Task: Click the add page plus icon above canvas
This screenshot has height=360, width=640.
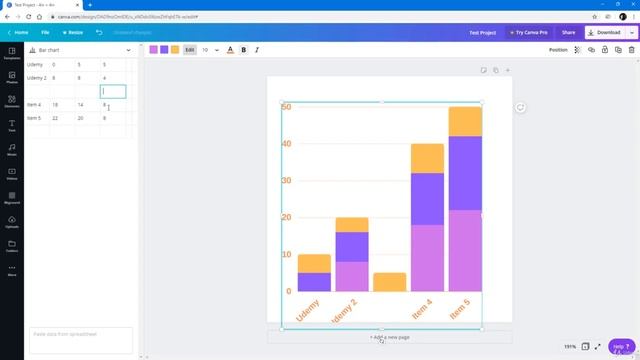Action: [x=508, y=70]
